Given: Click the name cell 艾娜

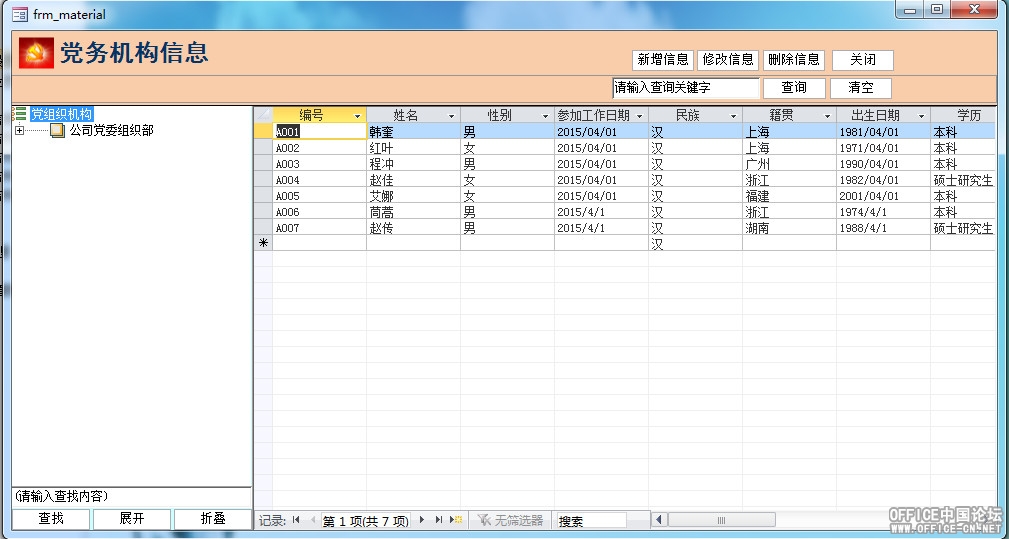Looking at the screenshot, I should click(x=414, y=196).
